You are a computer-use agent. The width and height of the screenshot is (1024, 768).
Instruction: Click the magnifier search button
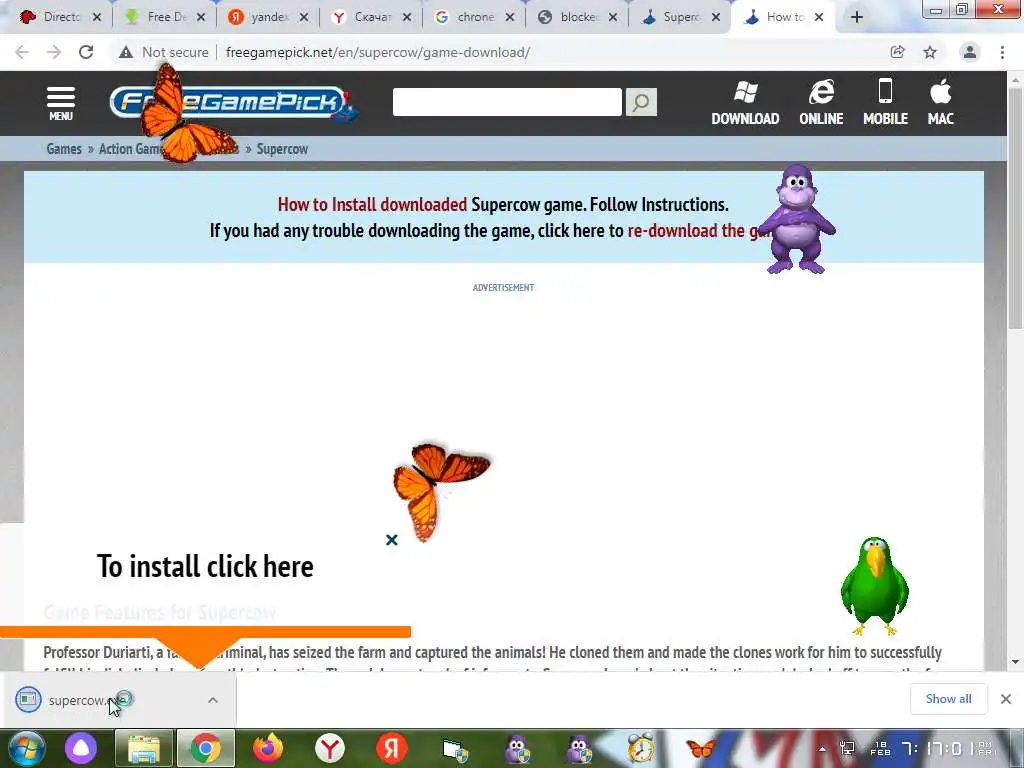coord(641,102)
